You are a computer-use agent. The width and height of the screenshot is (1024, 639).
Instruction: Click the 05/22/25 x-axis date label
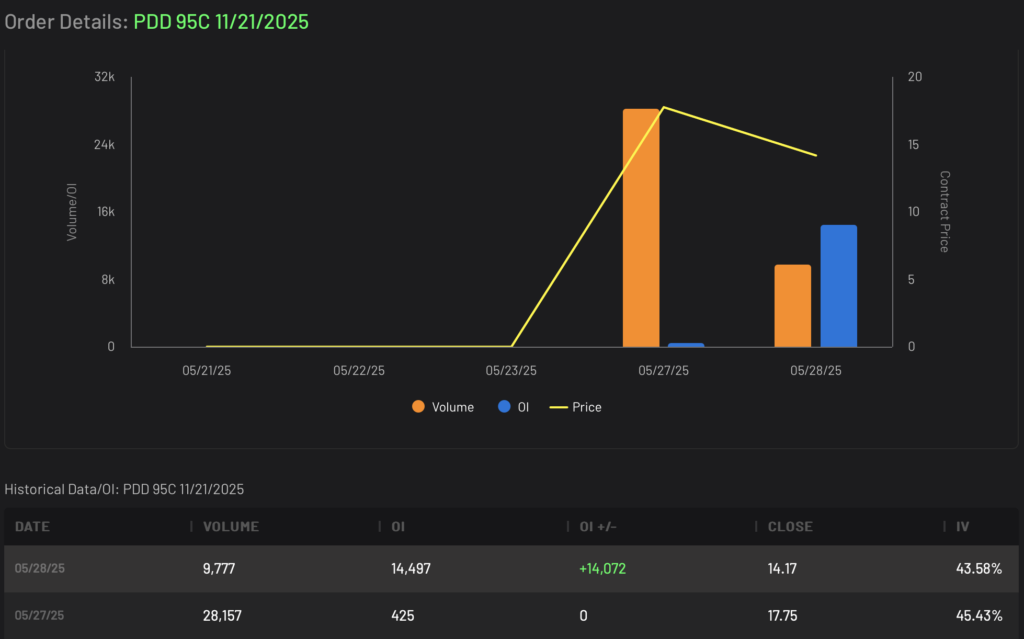pyautogui.click(x=359, y=370)
